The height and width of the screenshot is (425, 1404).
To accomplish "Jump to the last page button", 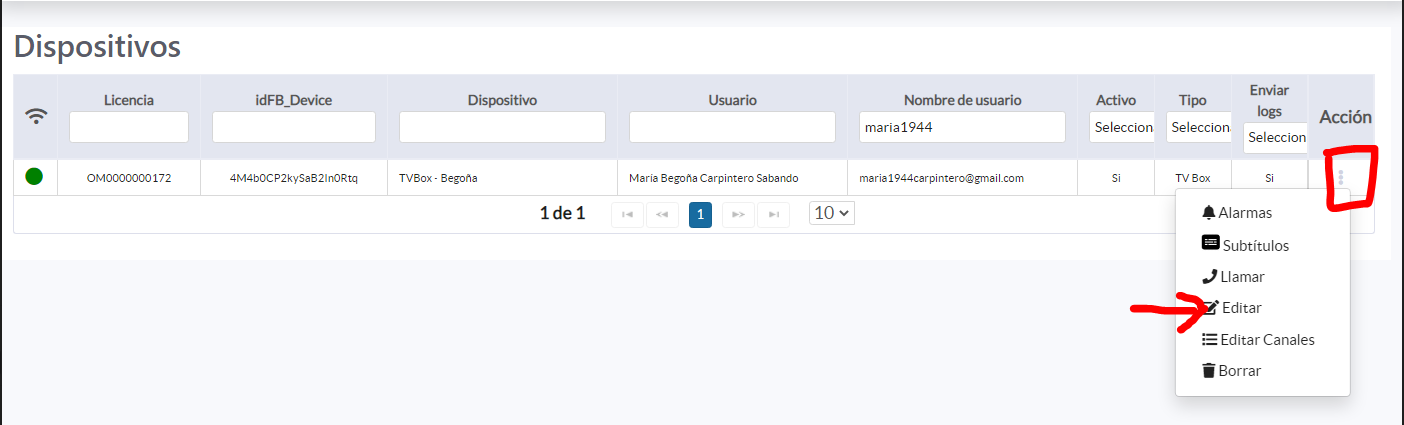I will (773, 214).
